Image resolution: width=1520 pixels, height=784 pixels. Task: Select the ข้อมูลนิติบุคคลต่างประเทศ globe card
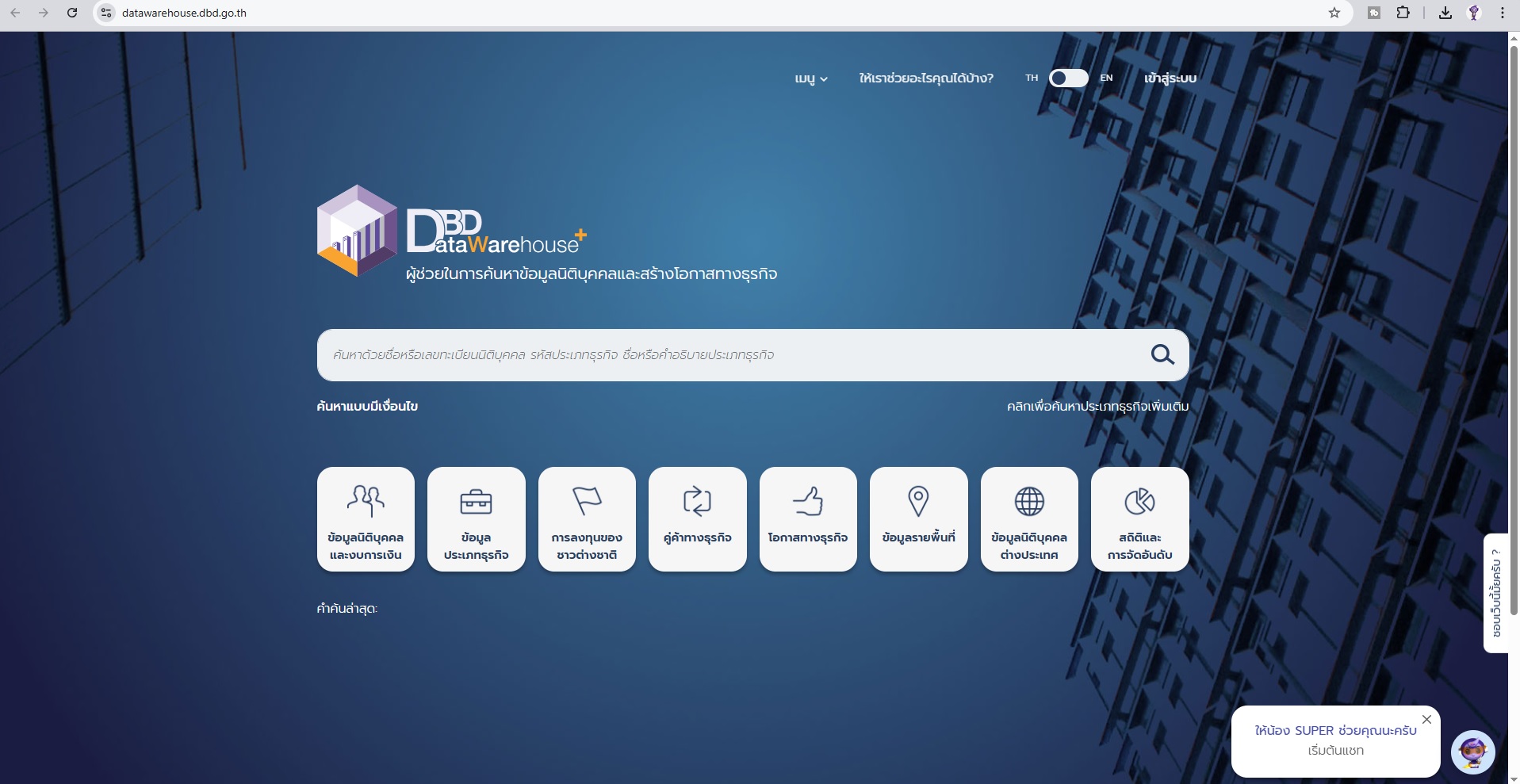pos(1029,519)
